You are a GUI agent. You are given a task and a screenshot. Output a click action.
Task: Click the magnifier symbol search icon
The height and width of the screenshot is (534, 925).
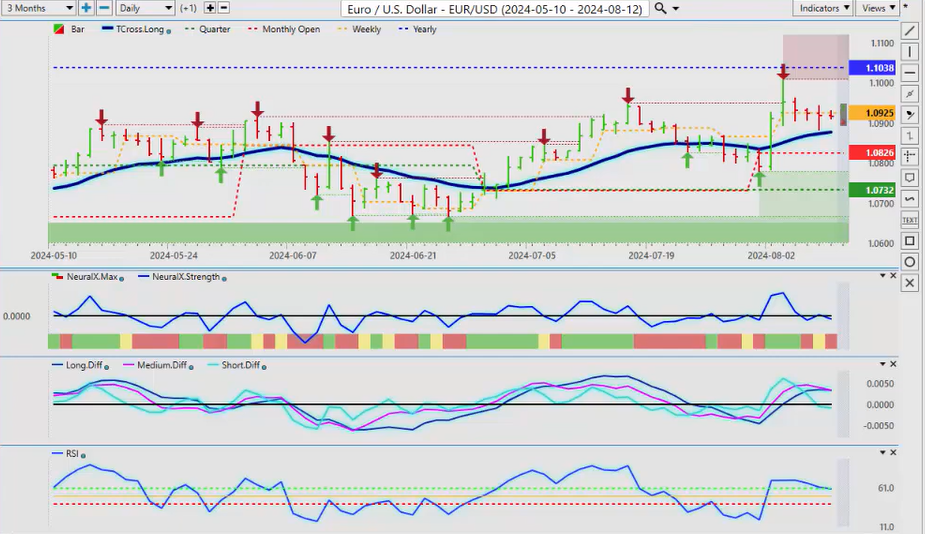pos(660,8)
